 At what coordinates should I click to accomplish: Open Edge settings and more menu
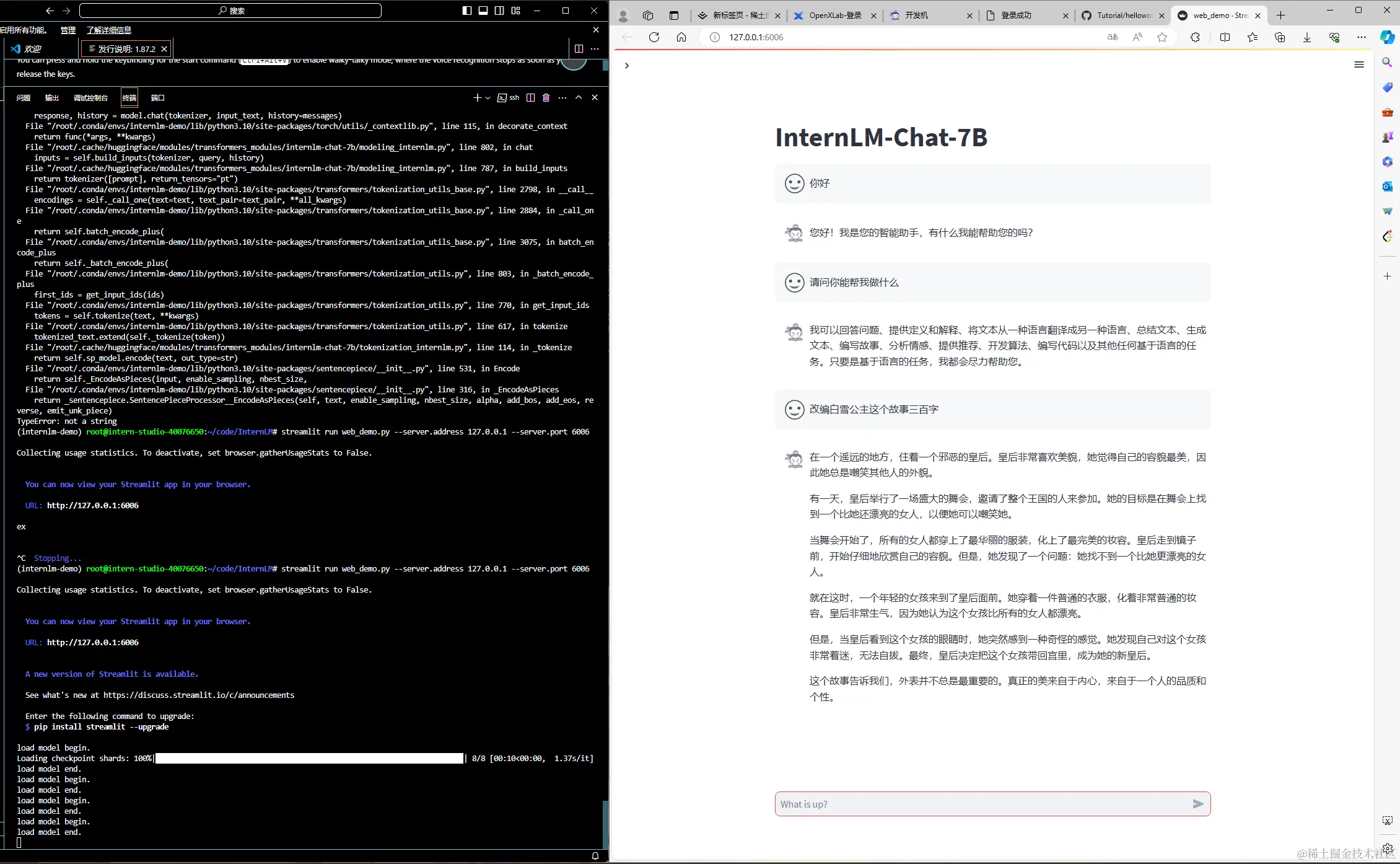click(x=1361, y=37)
